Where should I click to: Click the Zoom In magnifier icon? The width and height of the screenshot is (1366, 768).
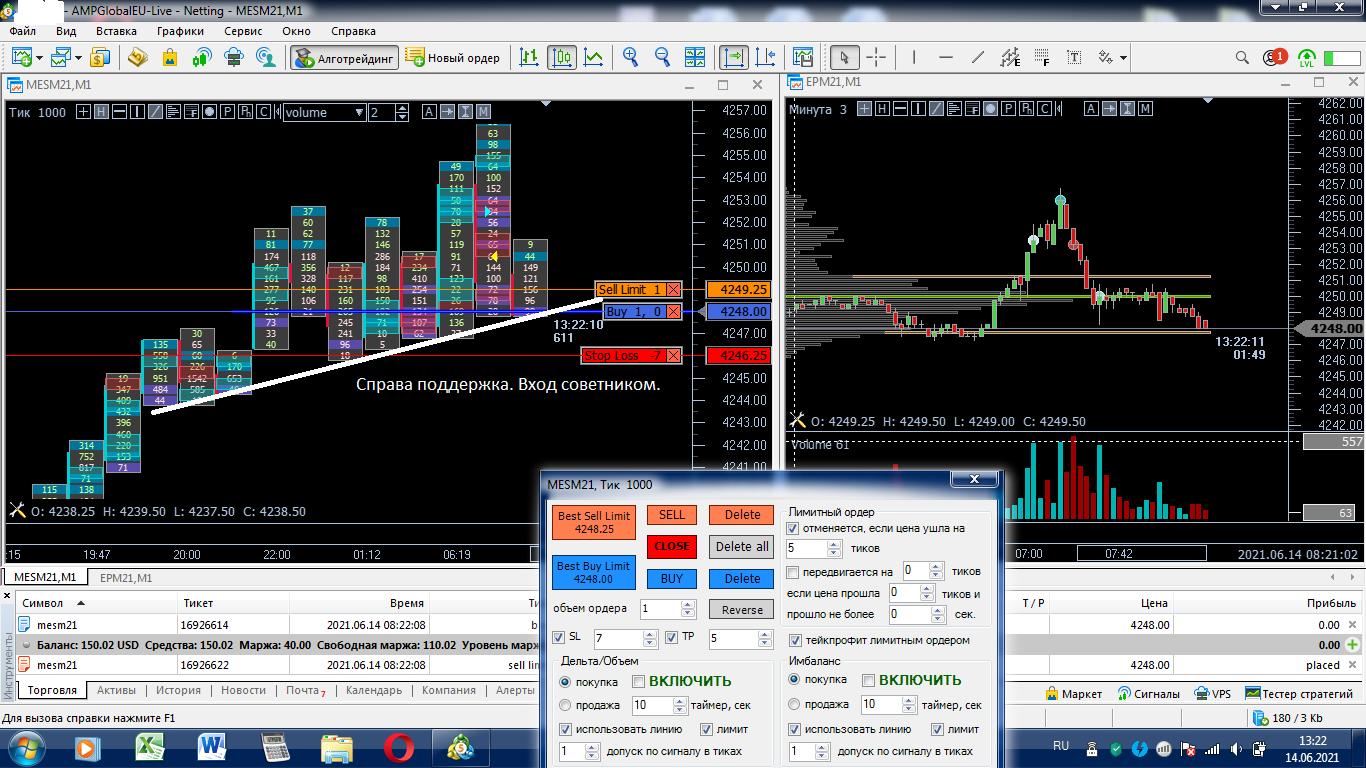pyautogui.click(x=630, y=58)
